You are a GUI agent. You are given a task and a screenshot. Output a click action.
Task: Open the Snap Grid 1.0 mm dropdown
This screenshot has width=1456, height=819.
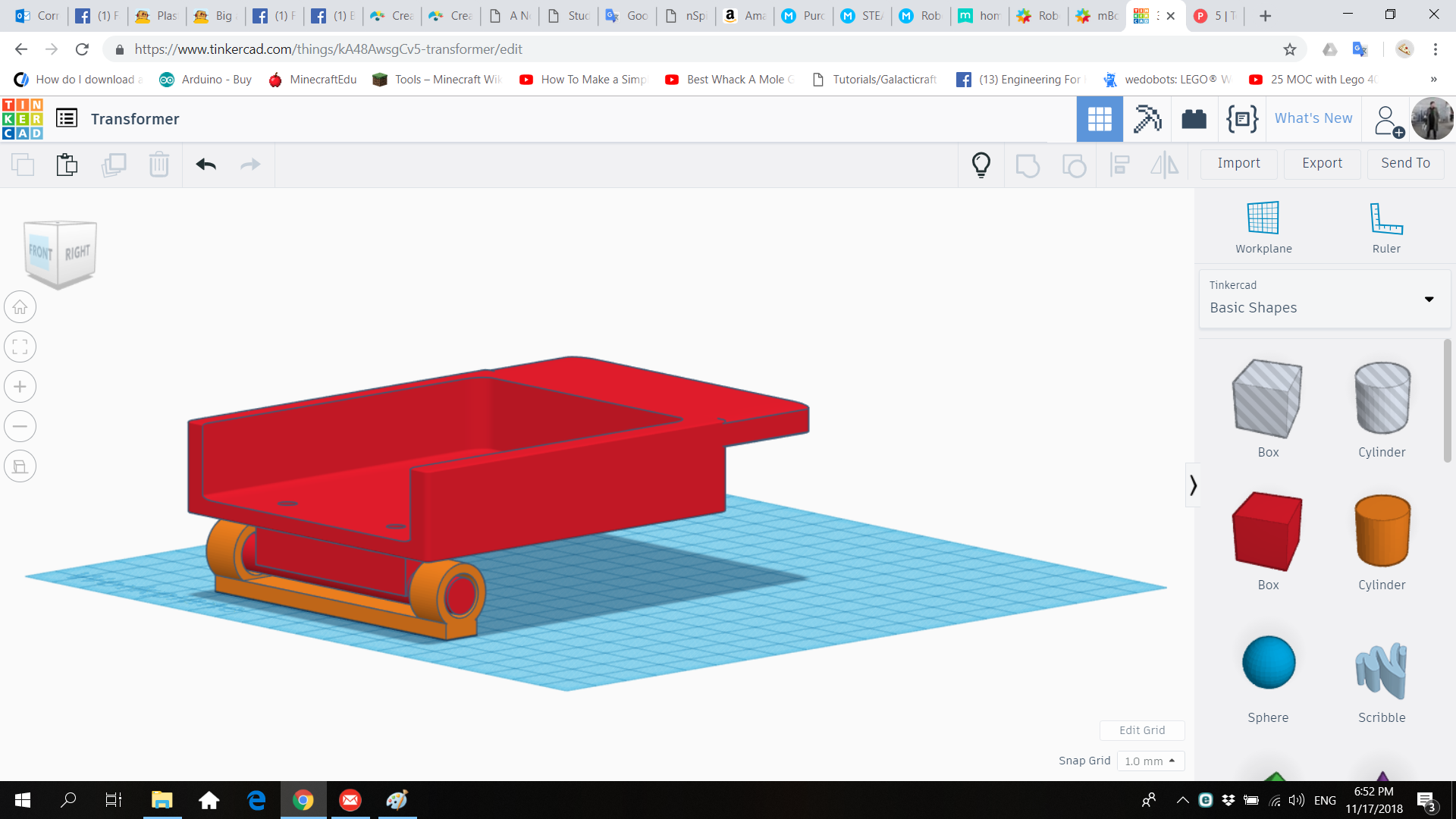coord(1150,761)
